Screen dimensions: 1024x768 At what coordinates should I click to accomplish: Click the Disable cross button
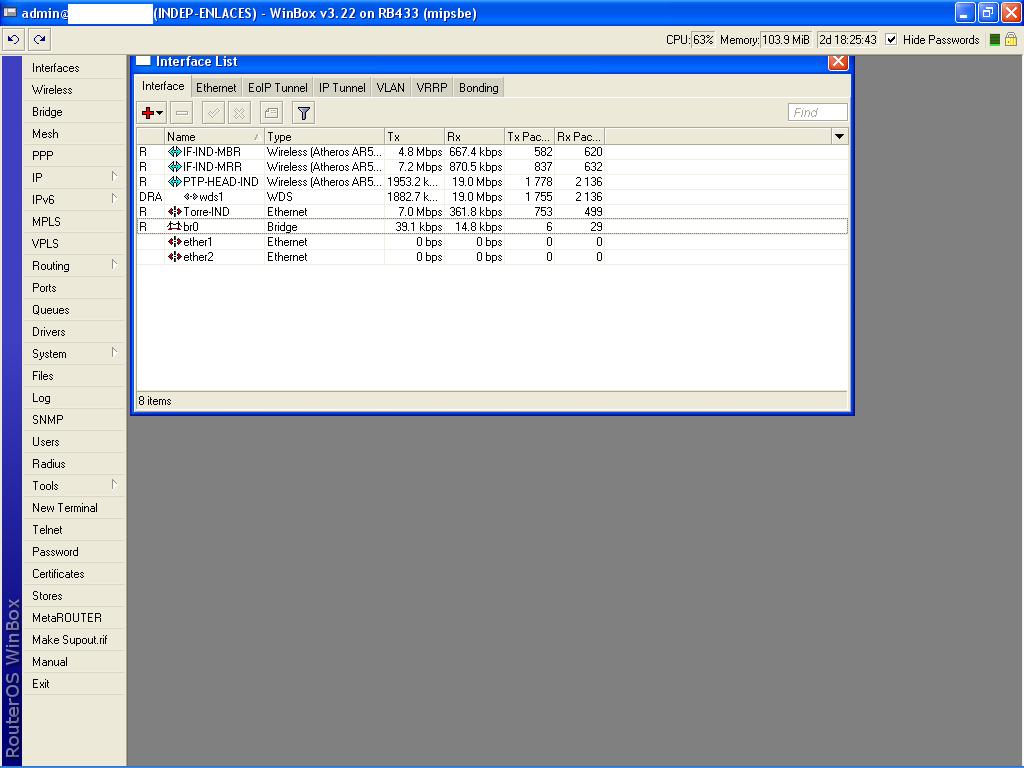(239, 113)
